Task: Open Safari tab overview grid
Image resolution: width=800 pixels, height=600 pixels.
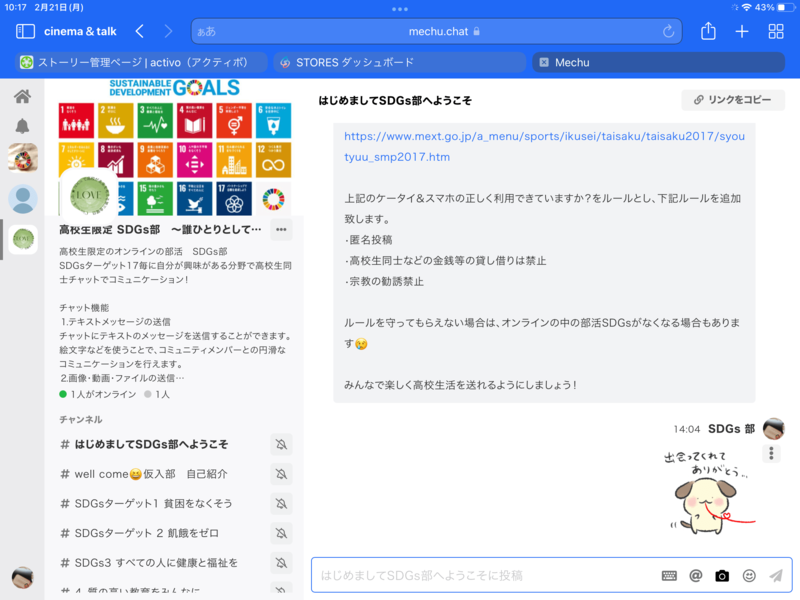Action: click(776, 31)
